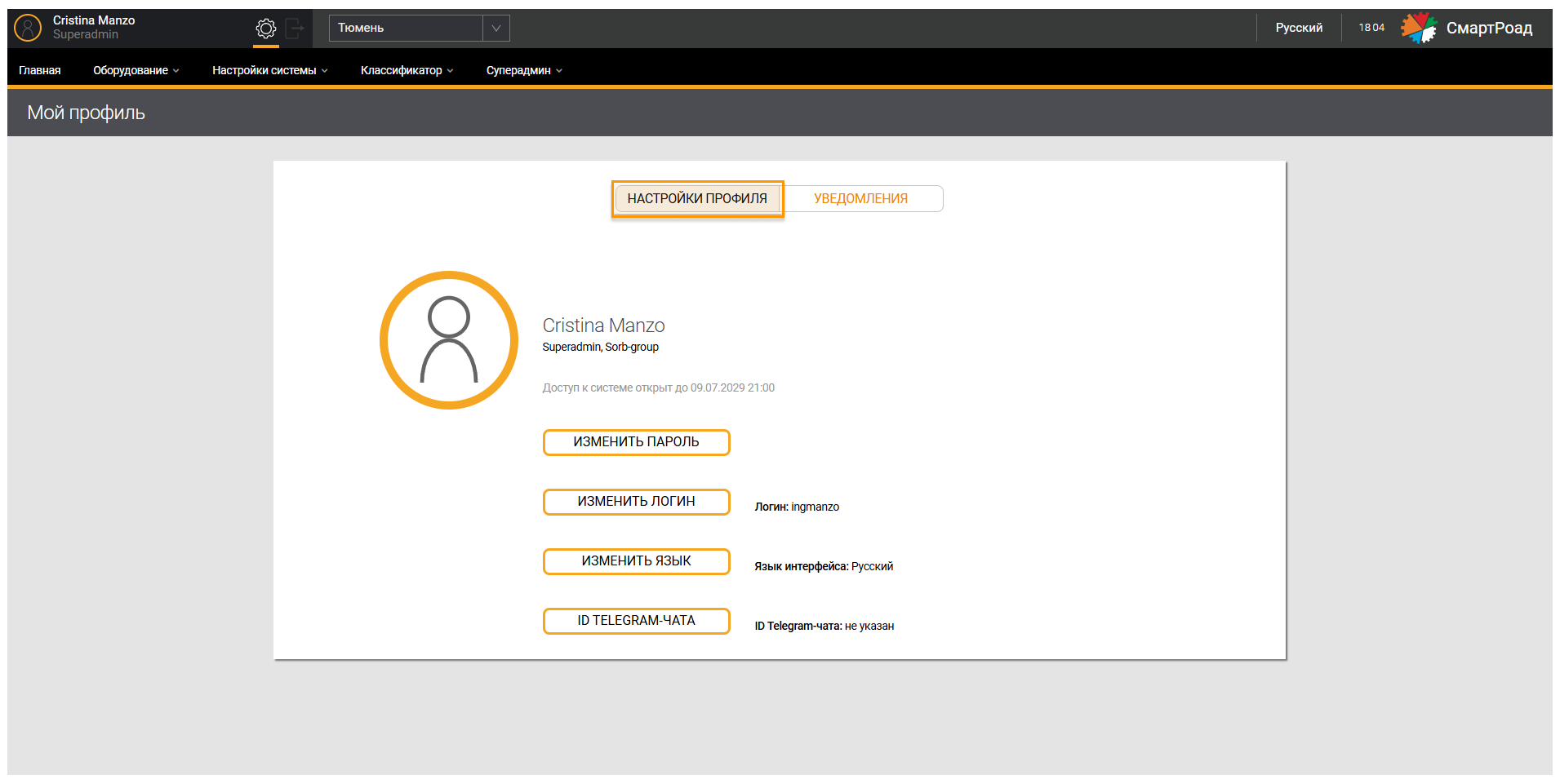Click the СмартРоад brand text

pos(1489,28)
